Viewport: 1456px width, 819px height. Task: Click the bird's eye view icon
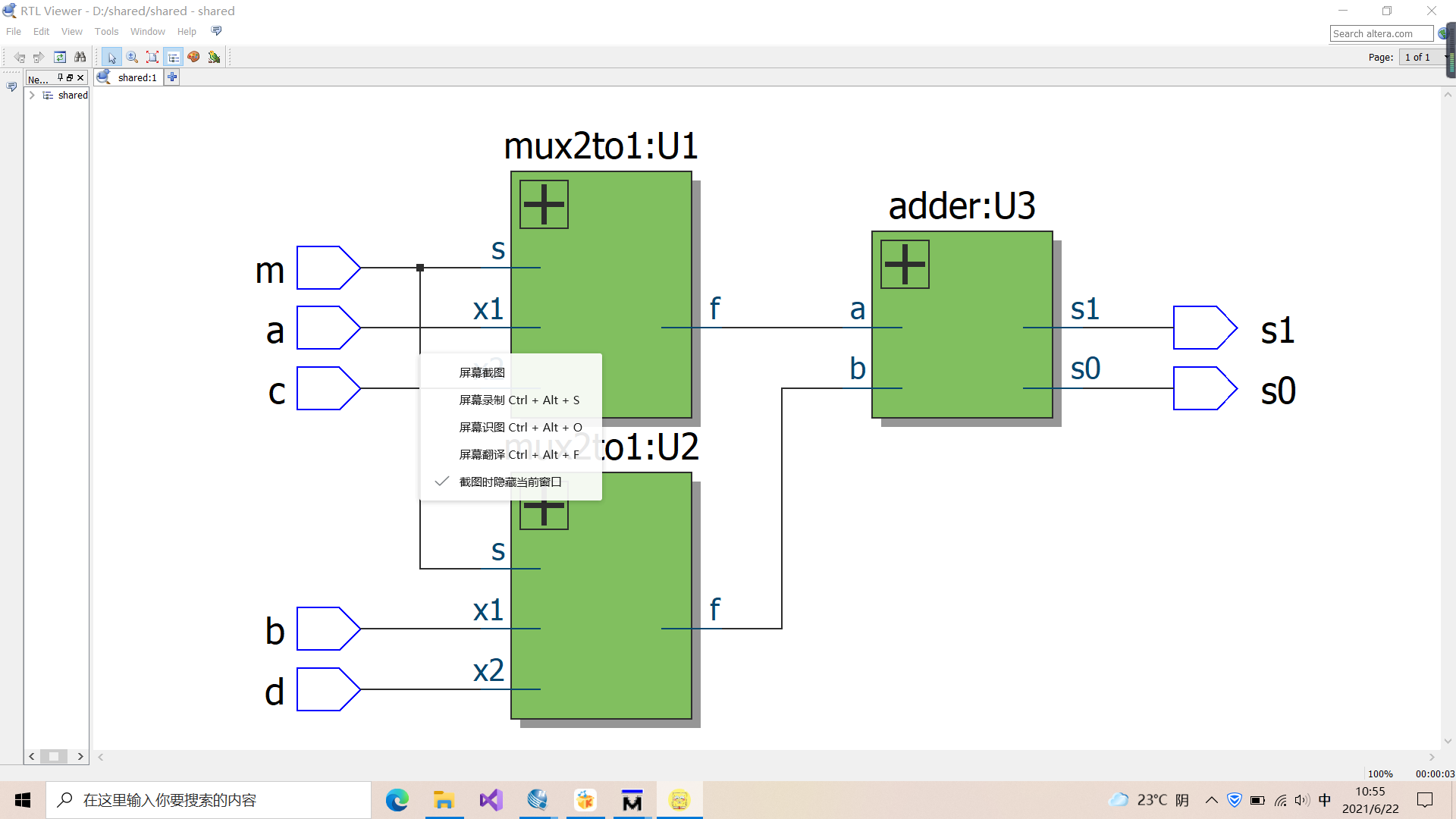[x=214, y=57]
